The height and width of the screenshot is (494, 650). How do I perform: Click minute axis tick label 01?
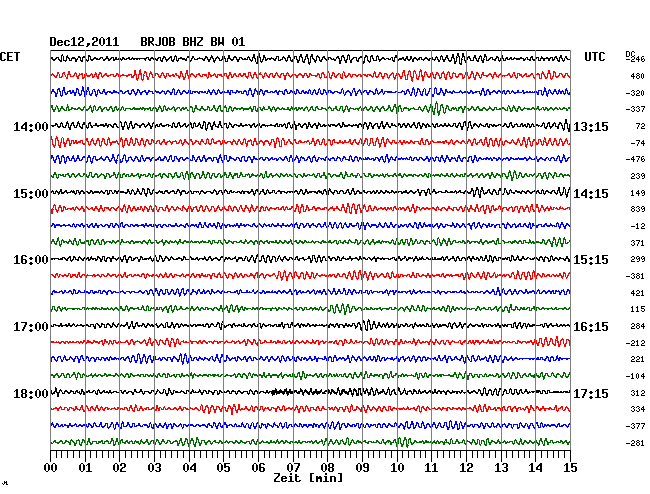pos(85,468)
